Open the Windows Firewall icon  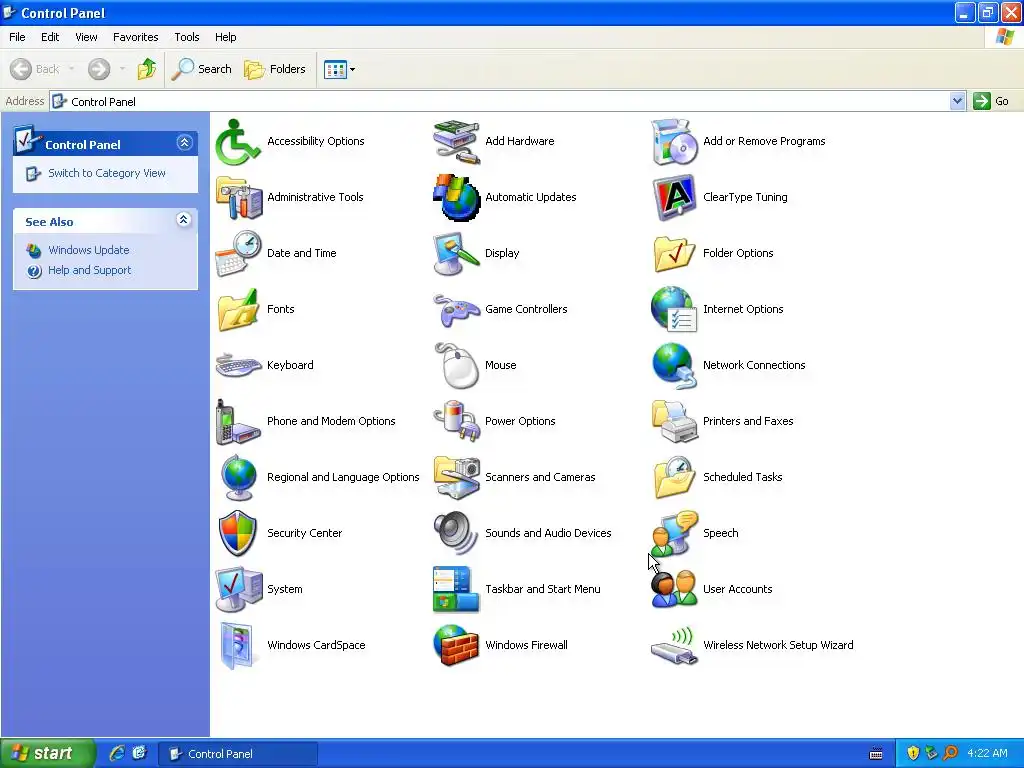(x=456, y=646)
